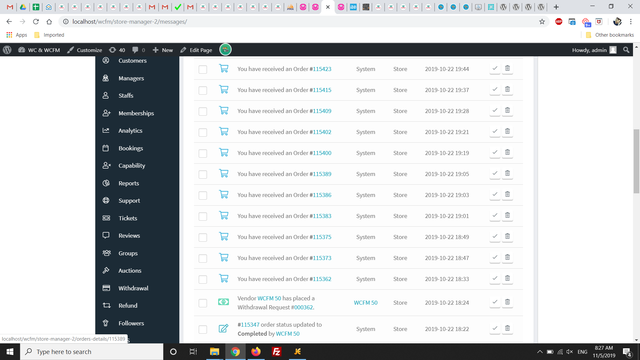Go to Memberships in the sidebar
Screen dimensions: 640x360
[x=137, y=113]
